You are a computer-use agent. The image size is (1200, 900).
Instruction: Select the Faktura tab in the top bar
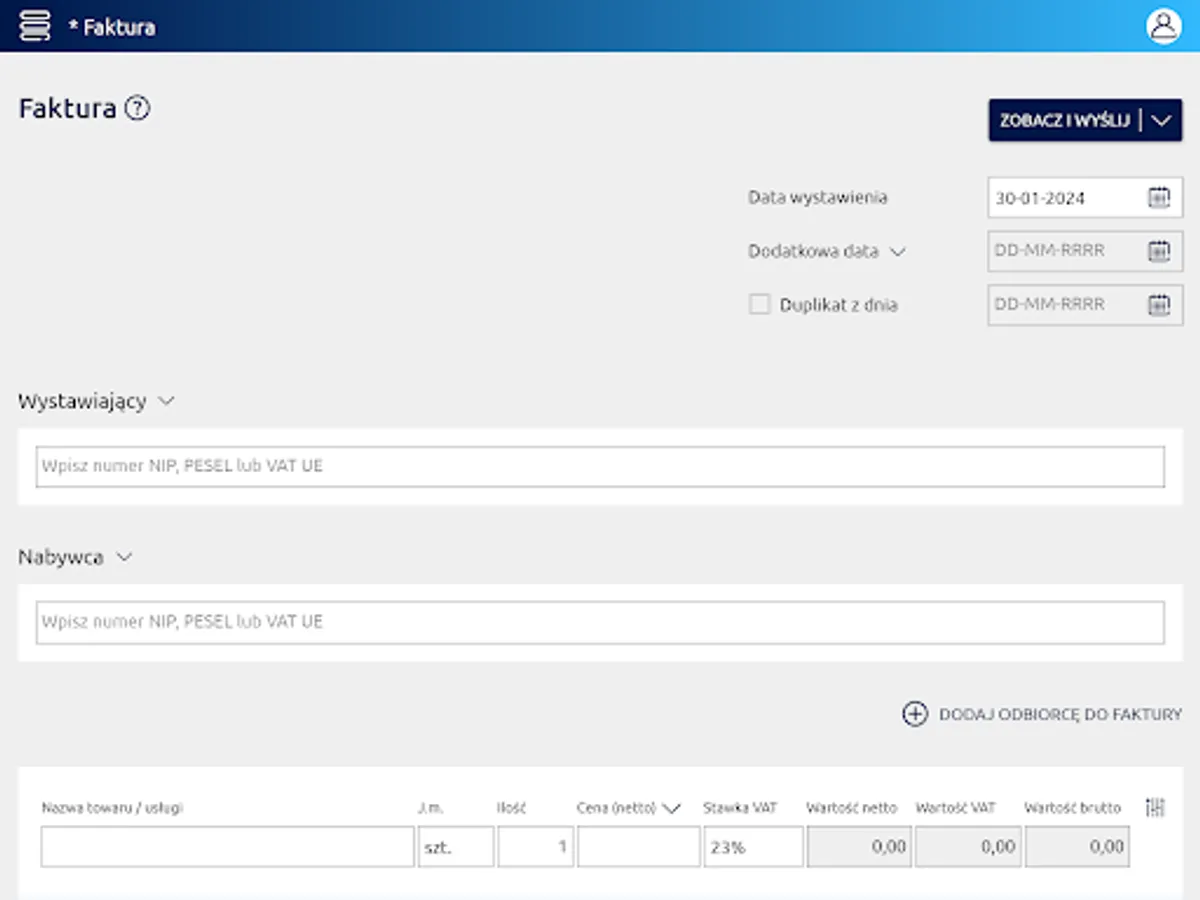(112, 26)
